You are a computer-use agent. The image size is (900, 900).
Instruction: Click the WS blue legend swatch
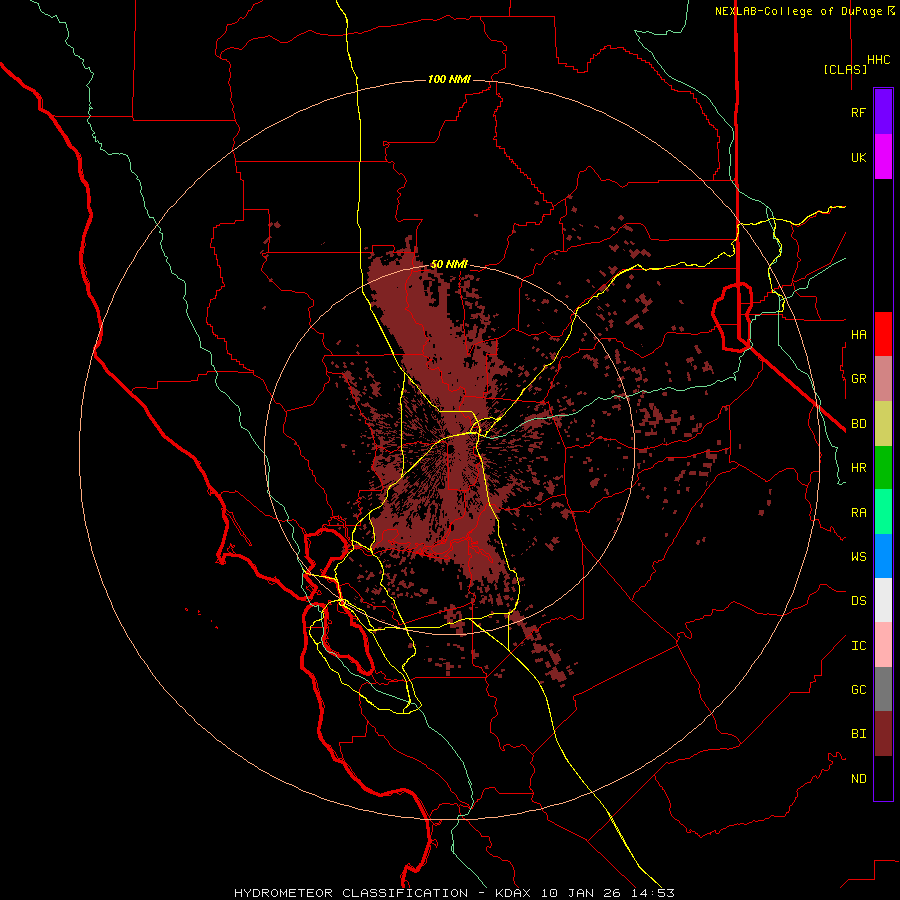pyautogui.click(x=883, y=556)
